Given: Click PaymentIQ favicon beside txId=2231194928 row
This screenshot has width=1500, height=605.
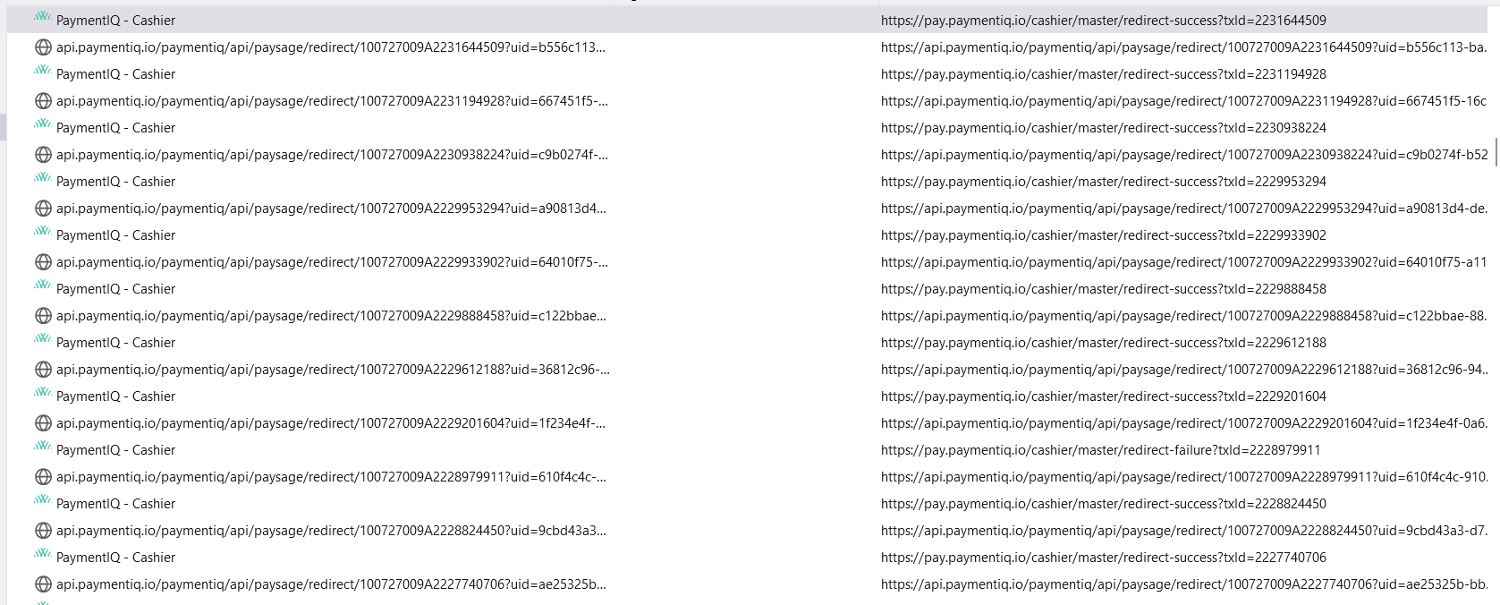Looking at the screenshot, I should (43, 71).
